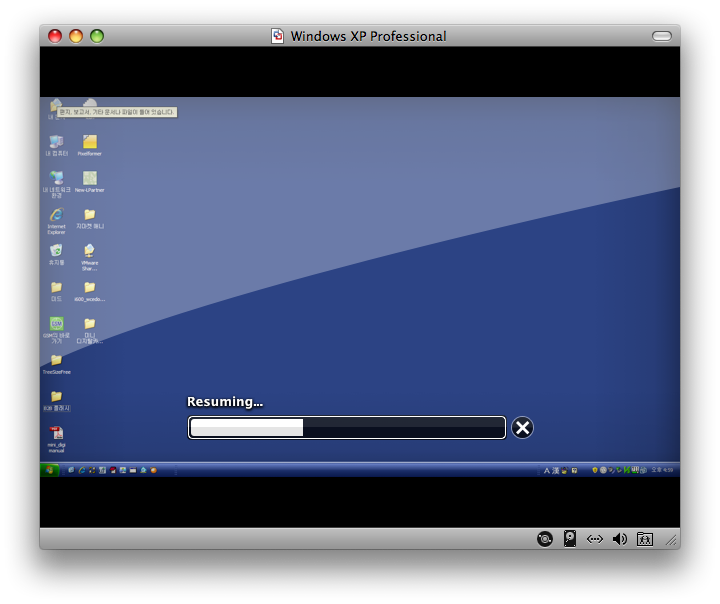Launch Internet Explorer from quick launch
Image resolution: width=720 pixels, height=604 pixels.
(82, 470)
